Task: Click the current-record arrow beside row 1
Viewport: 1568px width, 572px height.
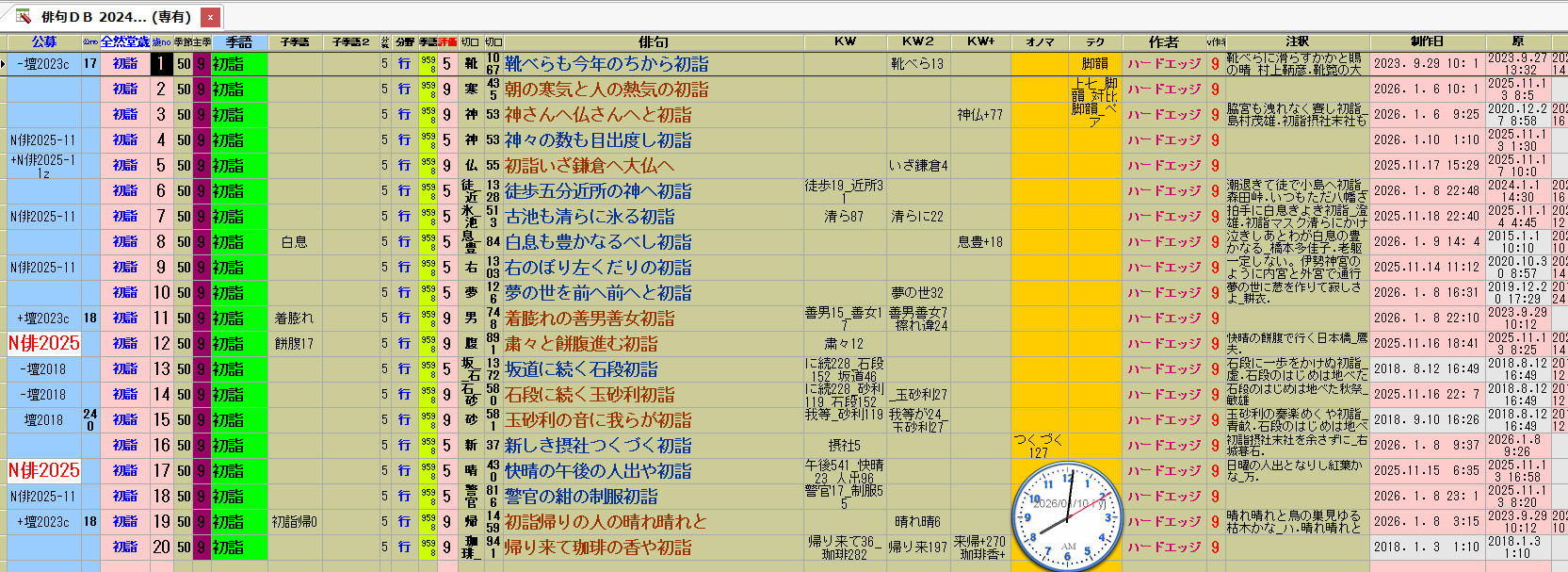Action: [4, 64]
